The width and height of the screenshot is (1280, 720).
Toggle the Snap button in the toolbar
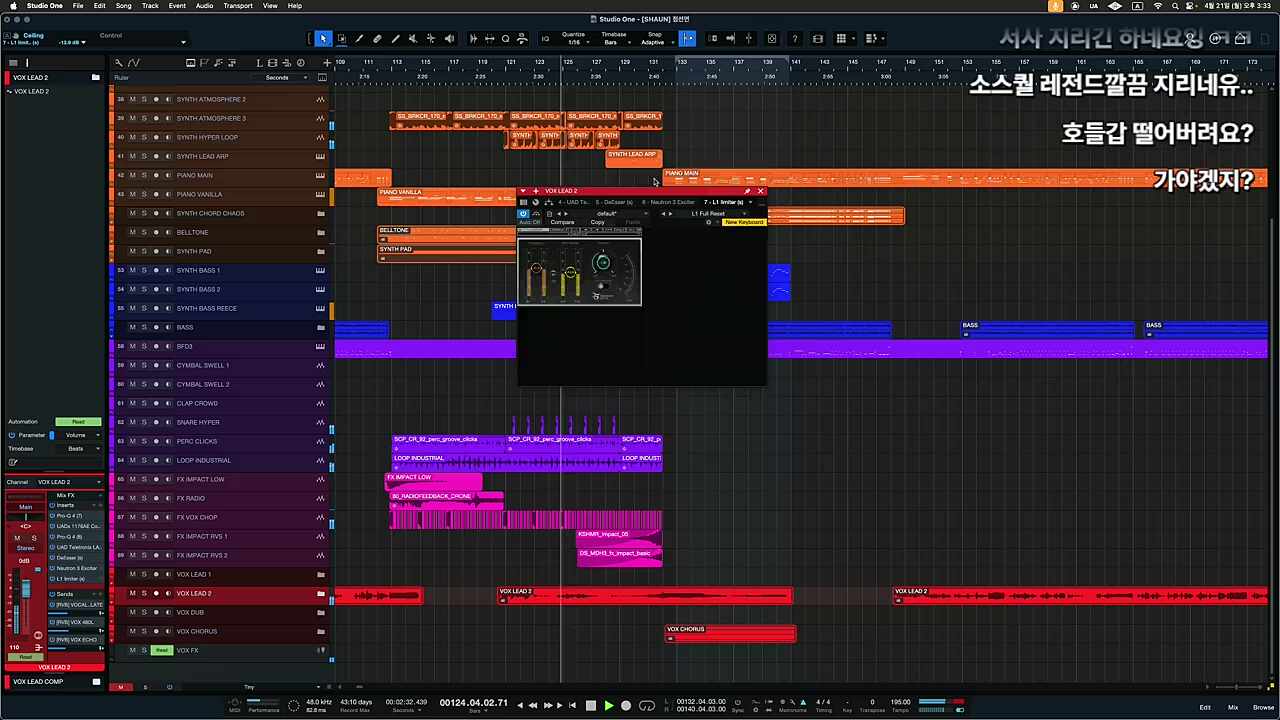click(x=688, y=39)
